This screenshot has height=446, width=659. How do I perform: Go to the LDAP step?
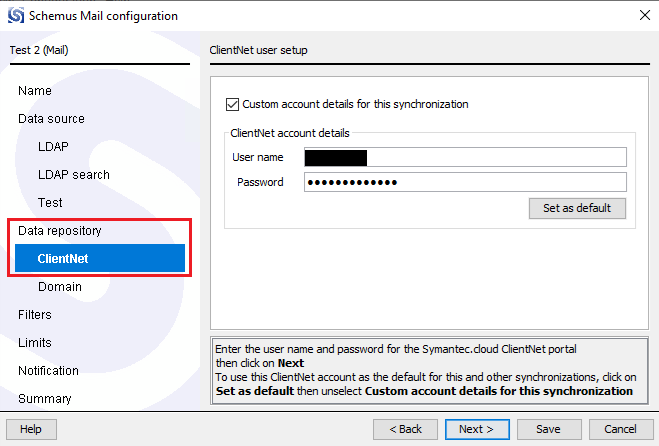point(53,147)
